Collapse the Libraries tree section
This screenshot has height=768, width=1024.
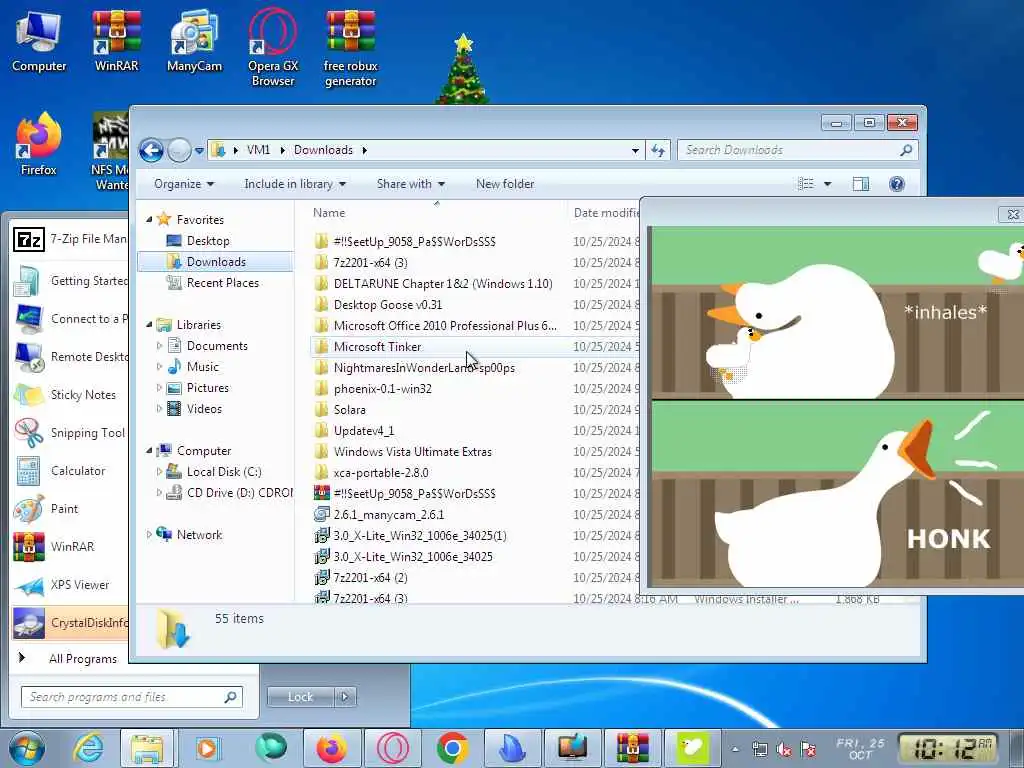149,325
